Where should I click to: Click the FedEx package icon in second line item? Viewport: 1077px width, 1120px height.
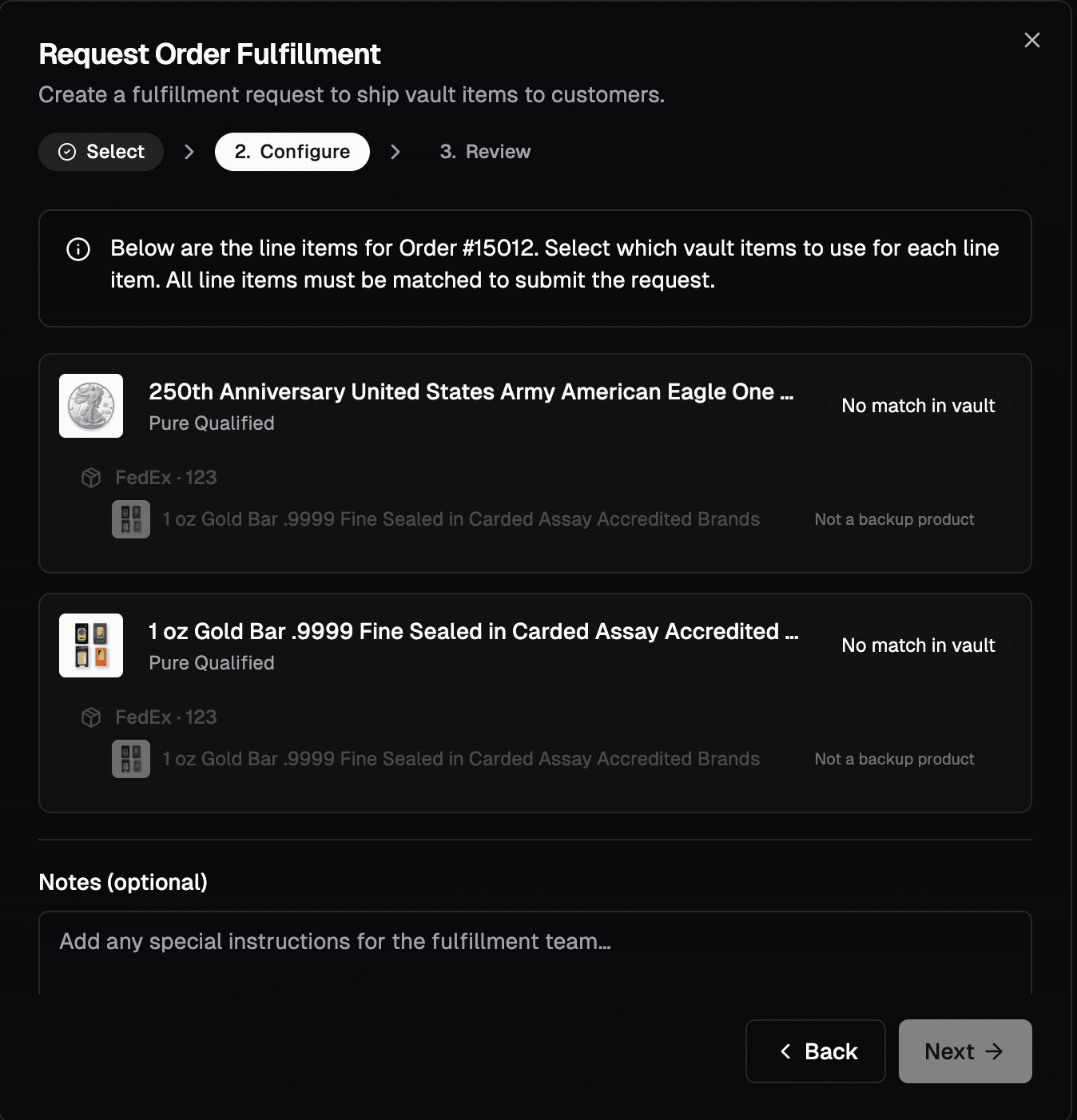click(x=91, y=717)
